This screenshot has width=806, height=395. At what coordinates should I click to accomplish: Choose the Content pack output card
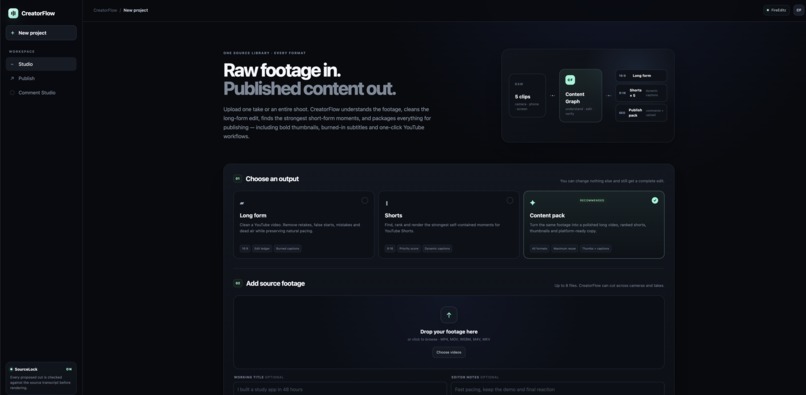pos(594,225)
